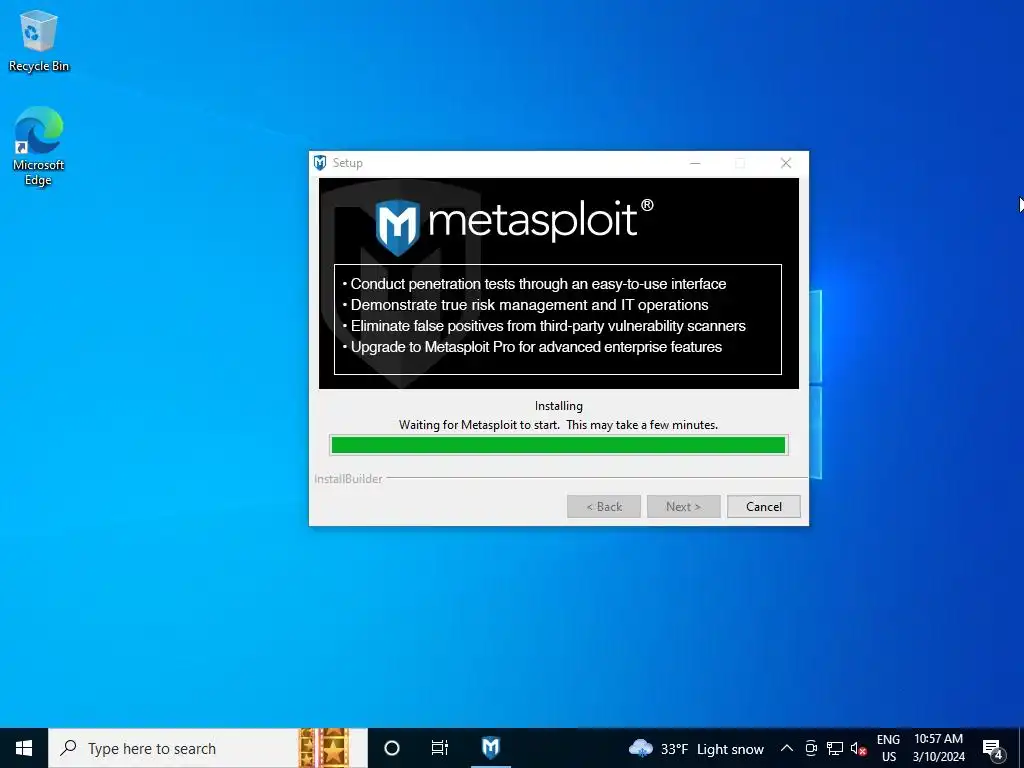
Task: Click the taskbar search box
Action: coord(208,748)
